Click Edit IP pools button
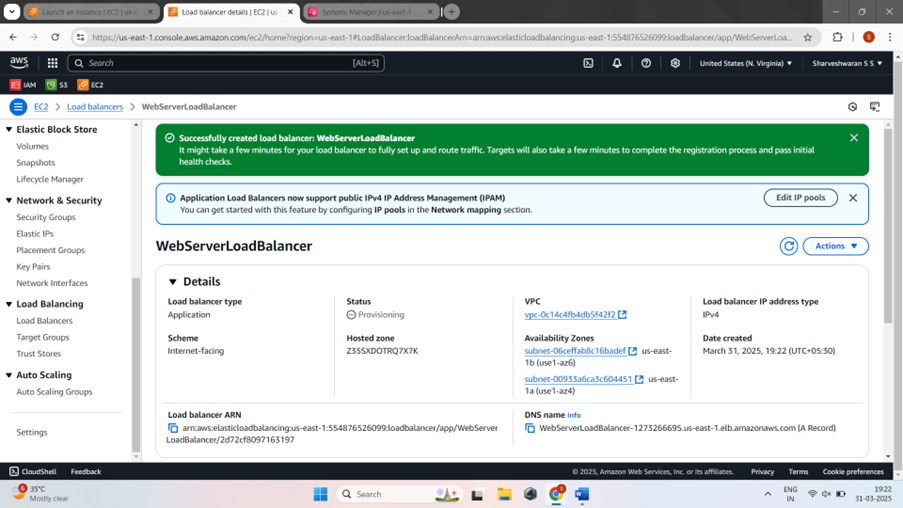903x508 pixels. tap(800, 198)
